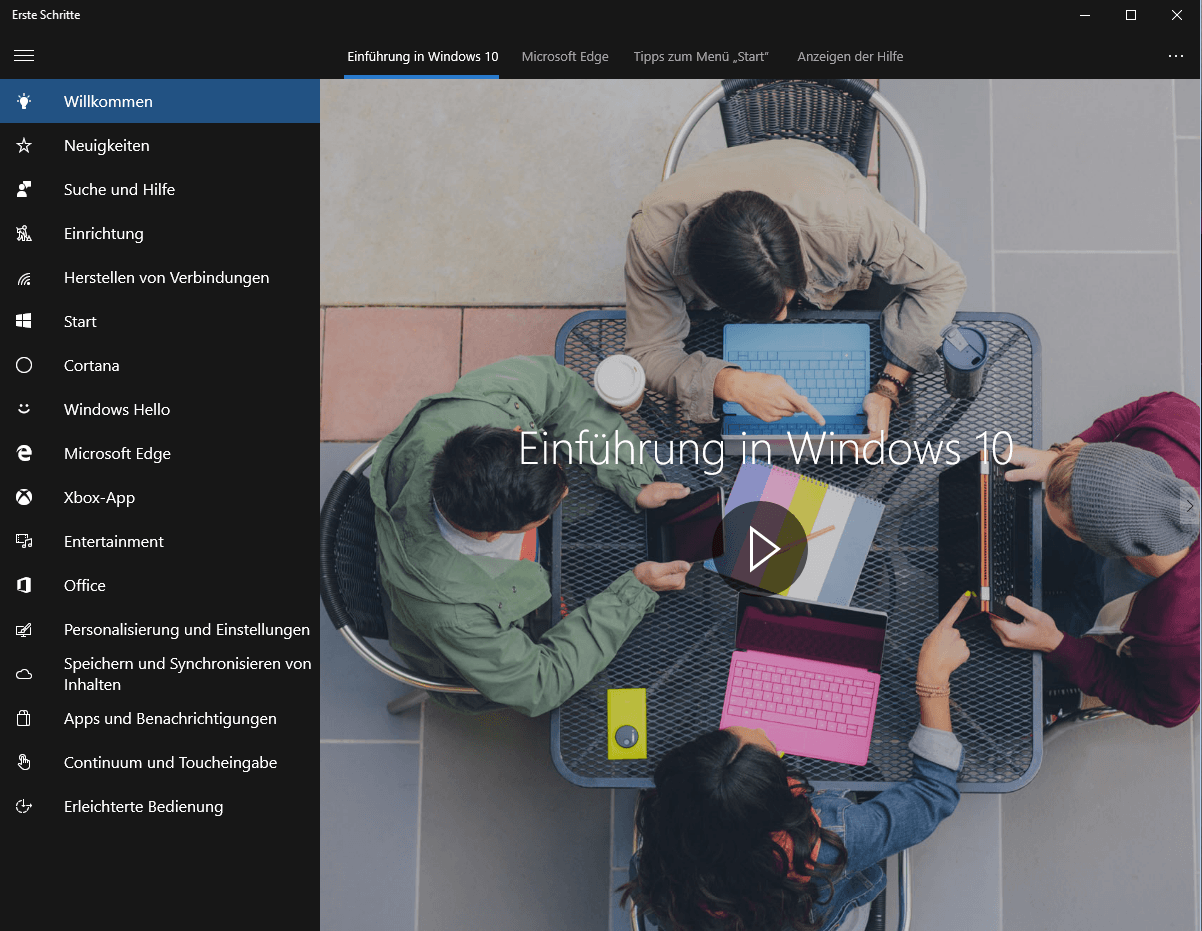Open the Entertainment section
The height and width of the screenshot is (931, 1202).
[x=160, y=541]
